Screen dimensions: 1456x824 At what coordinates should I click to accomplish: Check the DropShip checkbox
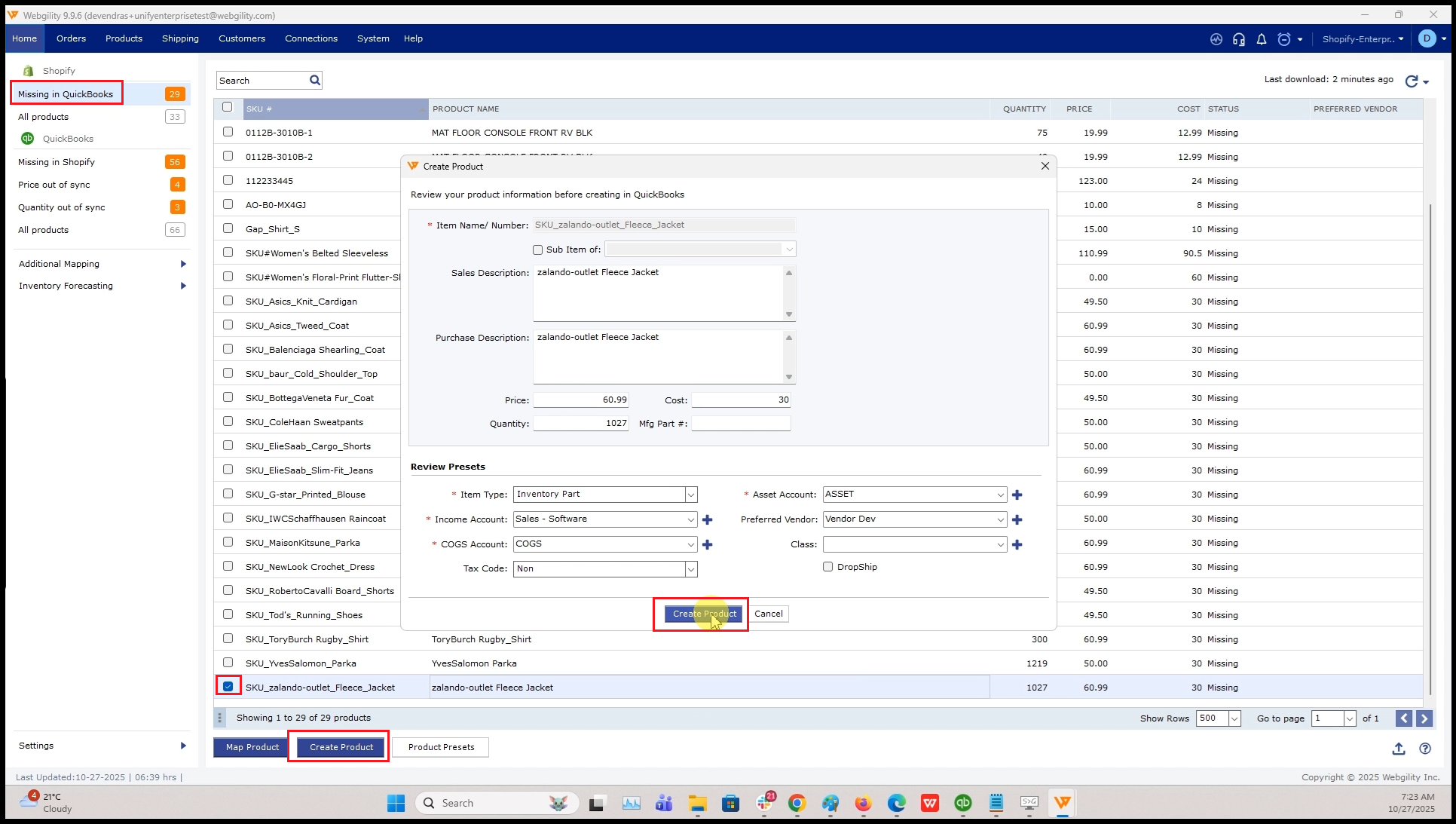[x=827, y=567]
